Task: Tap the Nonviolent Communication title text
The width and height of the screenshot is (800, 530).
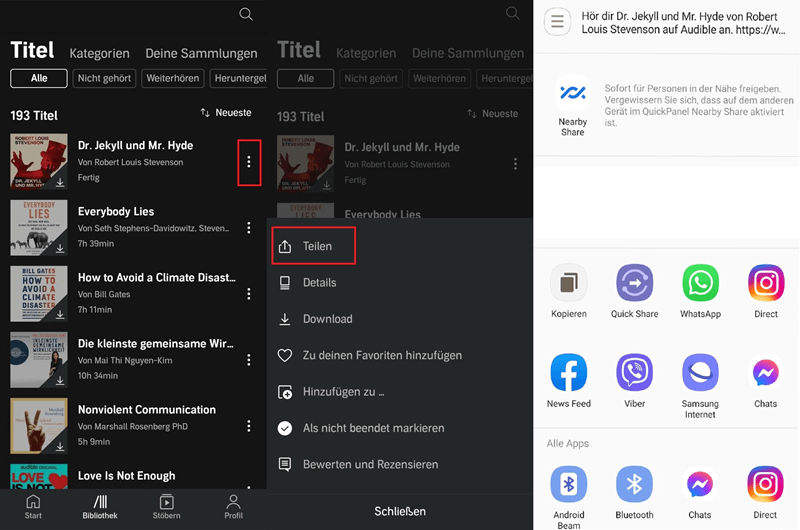Action: pyautogui.click(x=147, y=410)
